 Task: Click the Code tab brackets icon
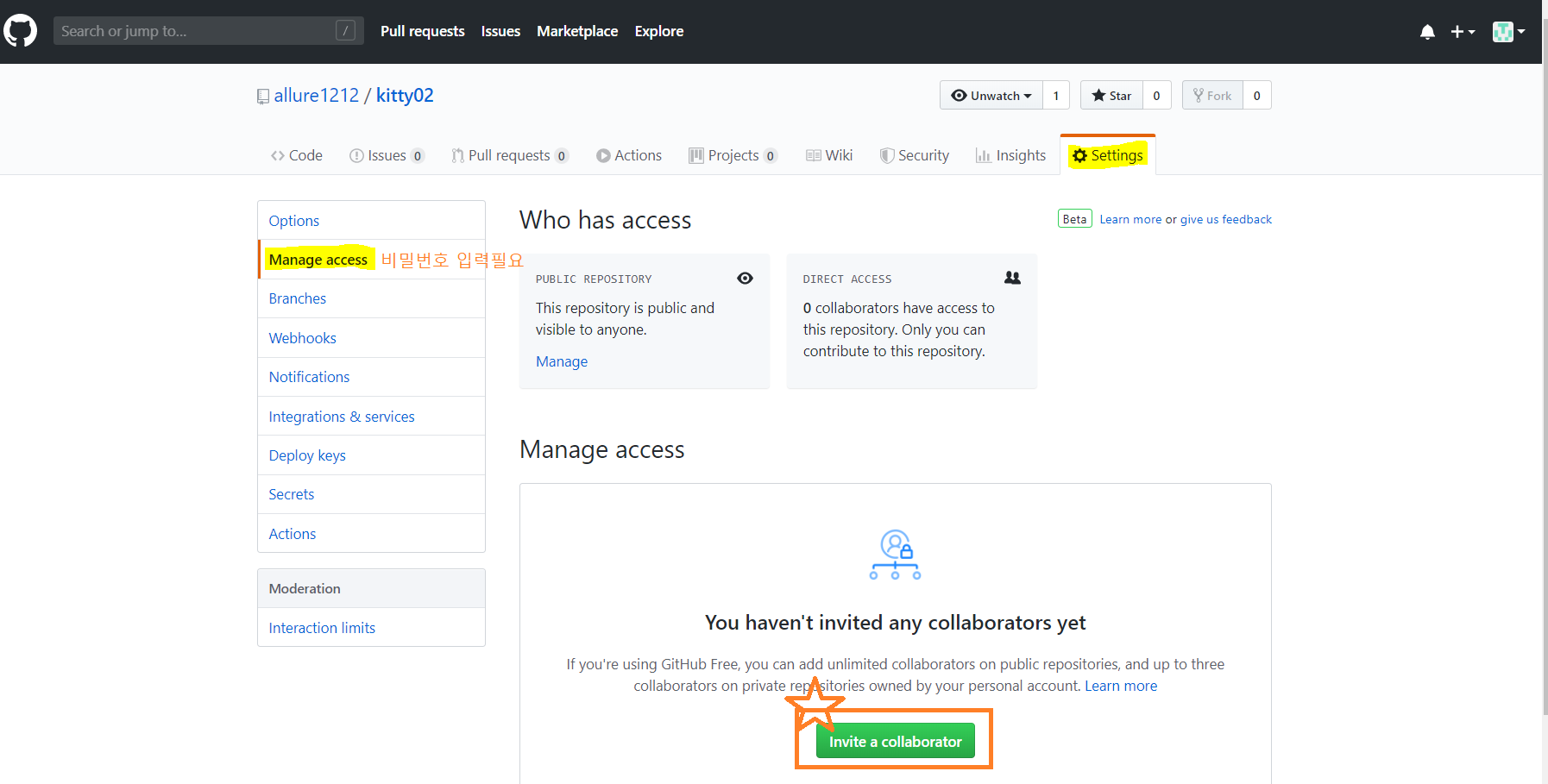pyautogui.click(x=278, y=155)
